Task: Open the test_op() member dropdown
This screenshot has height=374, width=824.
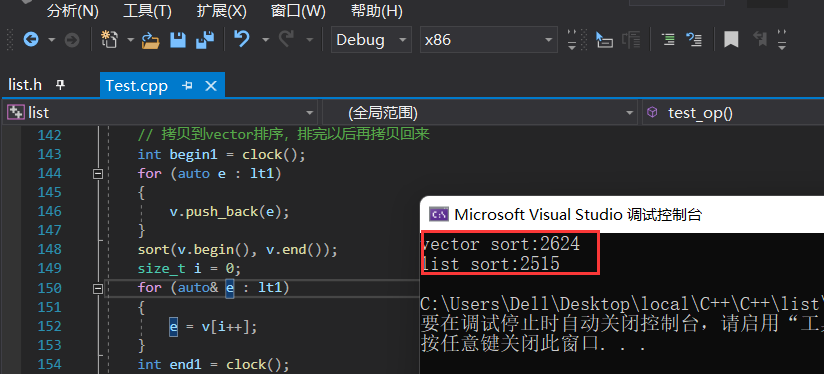Action: 733,112
